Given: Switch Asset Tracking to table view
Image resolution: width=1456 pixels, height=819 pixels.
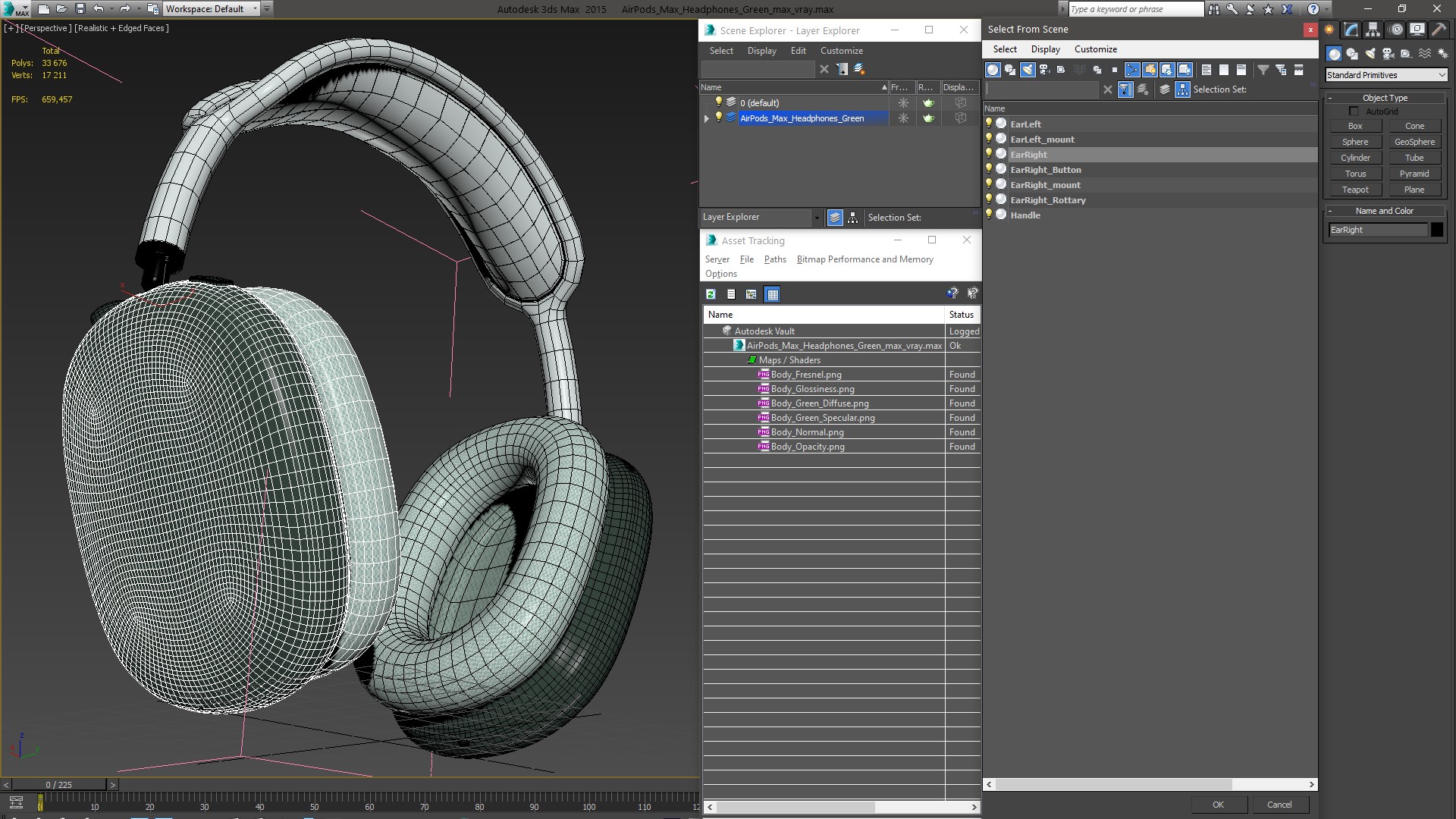Looking at the screenshot, I should coord(772,294).
